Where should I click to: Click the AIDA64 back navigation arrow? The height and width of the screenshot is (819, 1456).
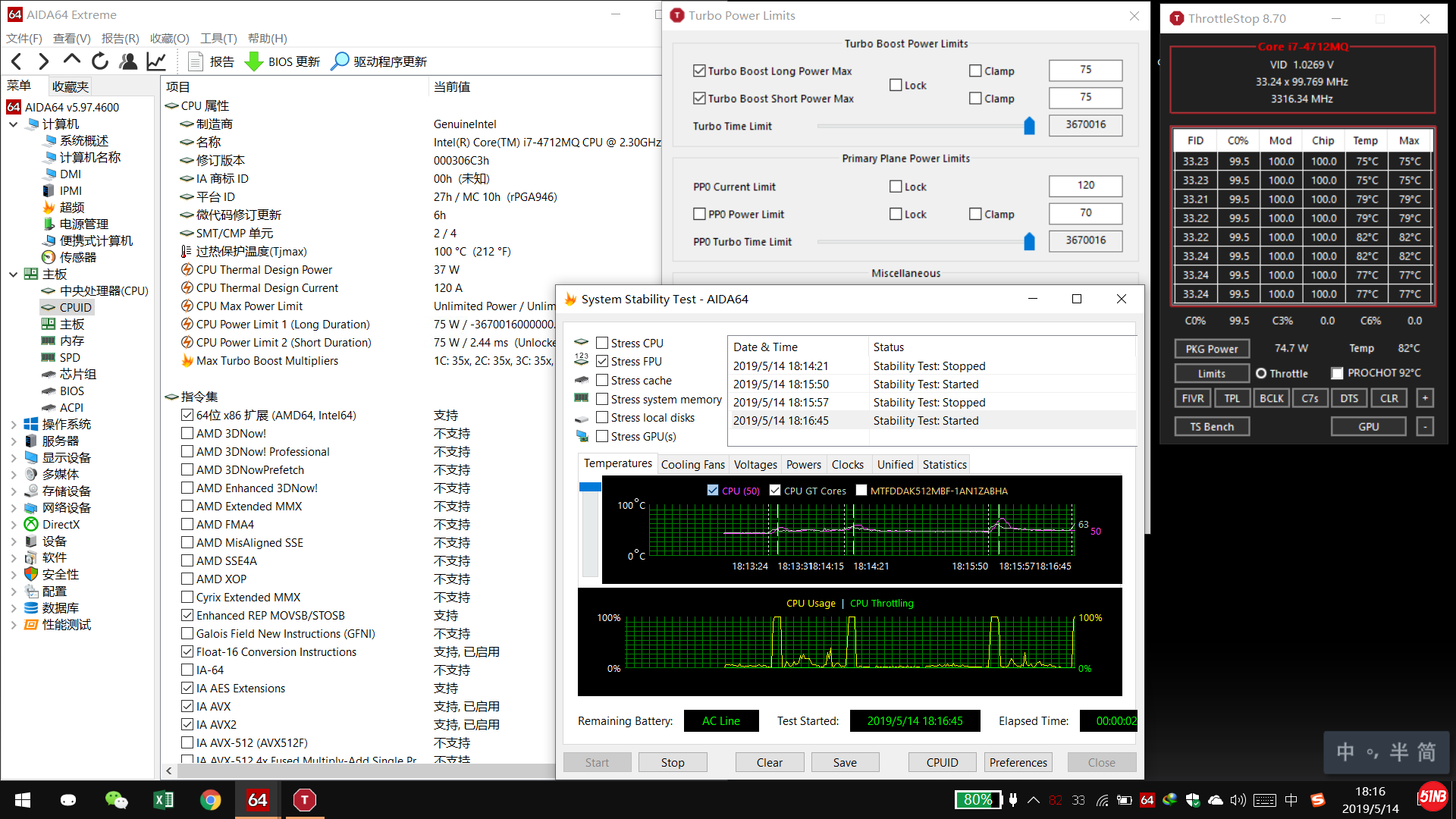(x=17, y=61)
